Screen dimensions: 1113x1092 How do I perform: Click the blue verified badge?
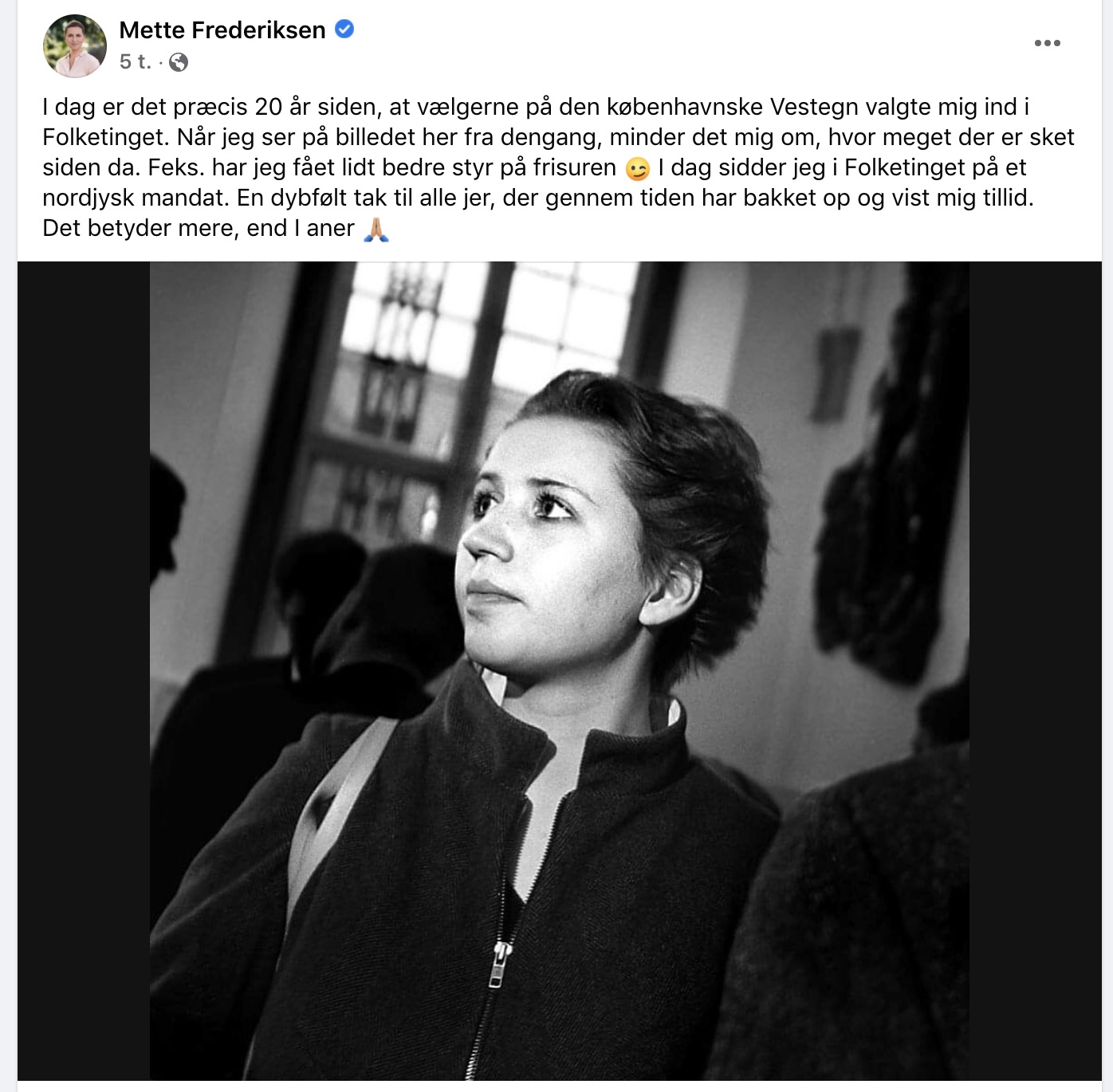344,29
